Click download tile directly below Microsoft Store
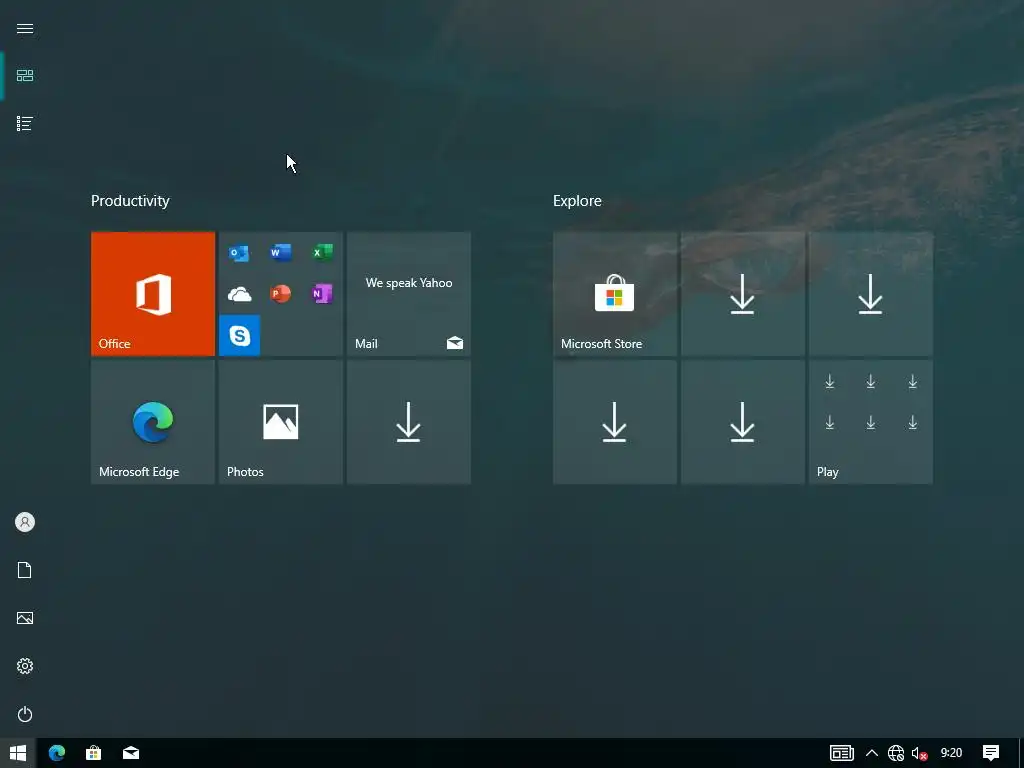Image resolution: width=1024 pixels, height=768 pixels. point(615,422)
